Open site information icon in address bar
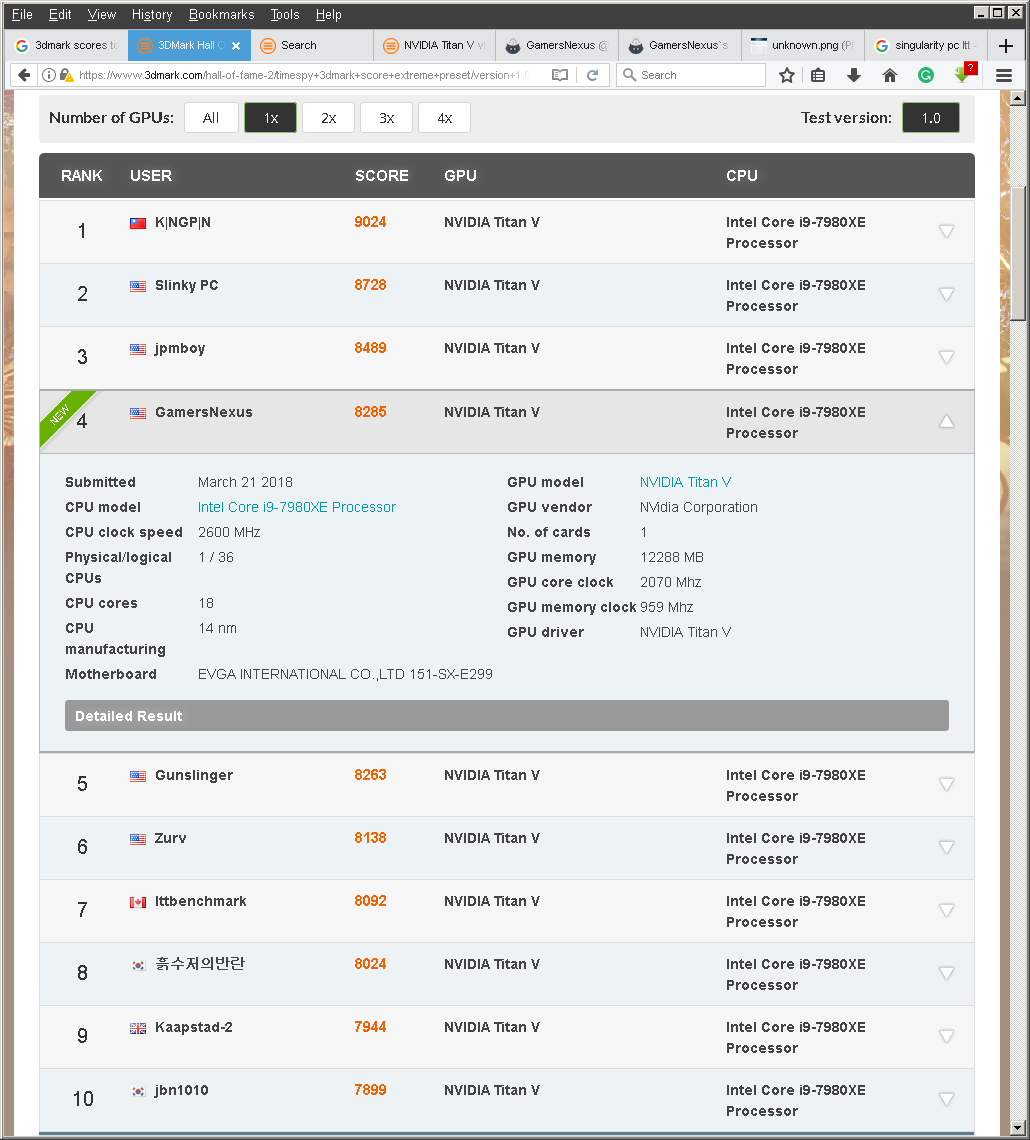The width and height of the screenshot is (1030, 1140). (x=49, y=75)
